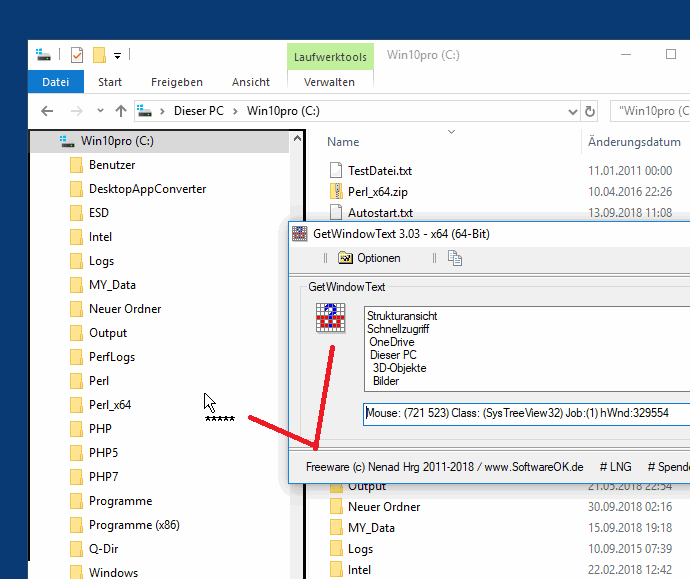
Task: Open the Datei ribbon tab
Action: coord(55,82)
